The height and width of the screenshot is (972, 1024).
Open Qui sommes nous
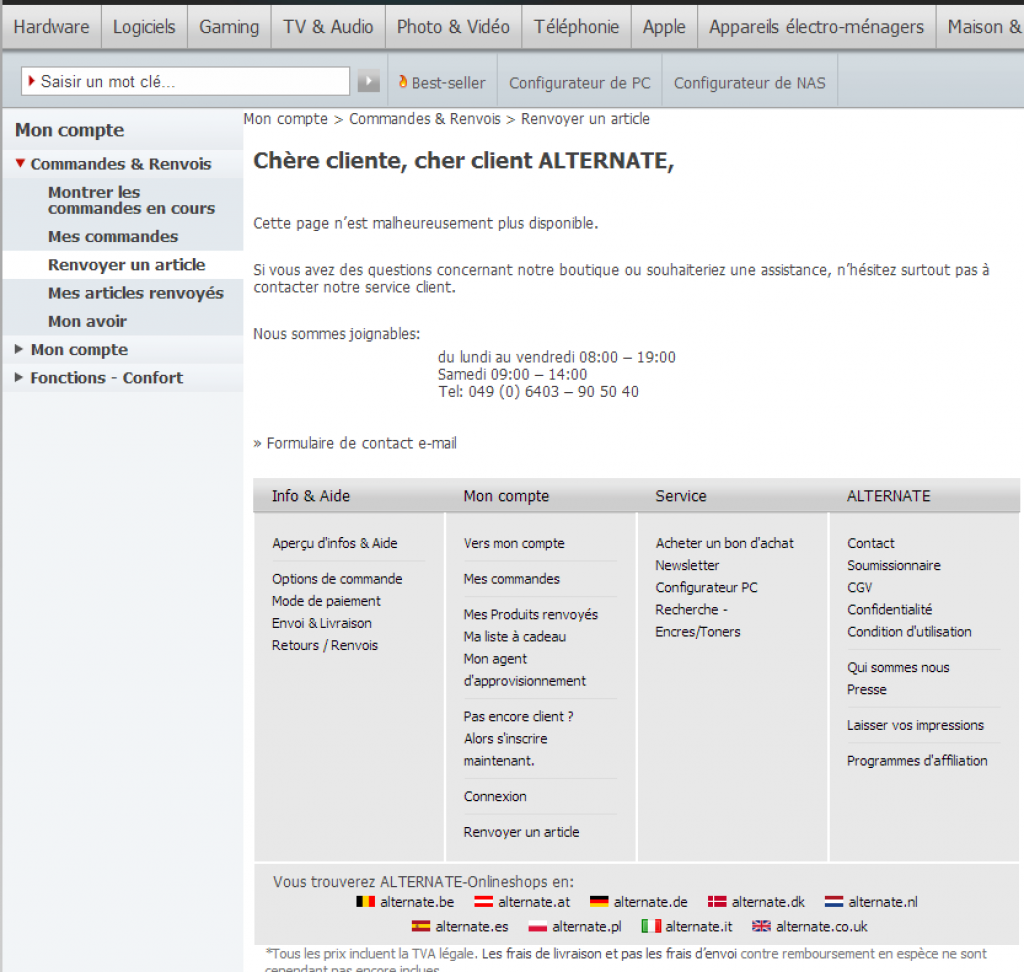click(898, 668)
